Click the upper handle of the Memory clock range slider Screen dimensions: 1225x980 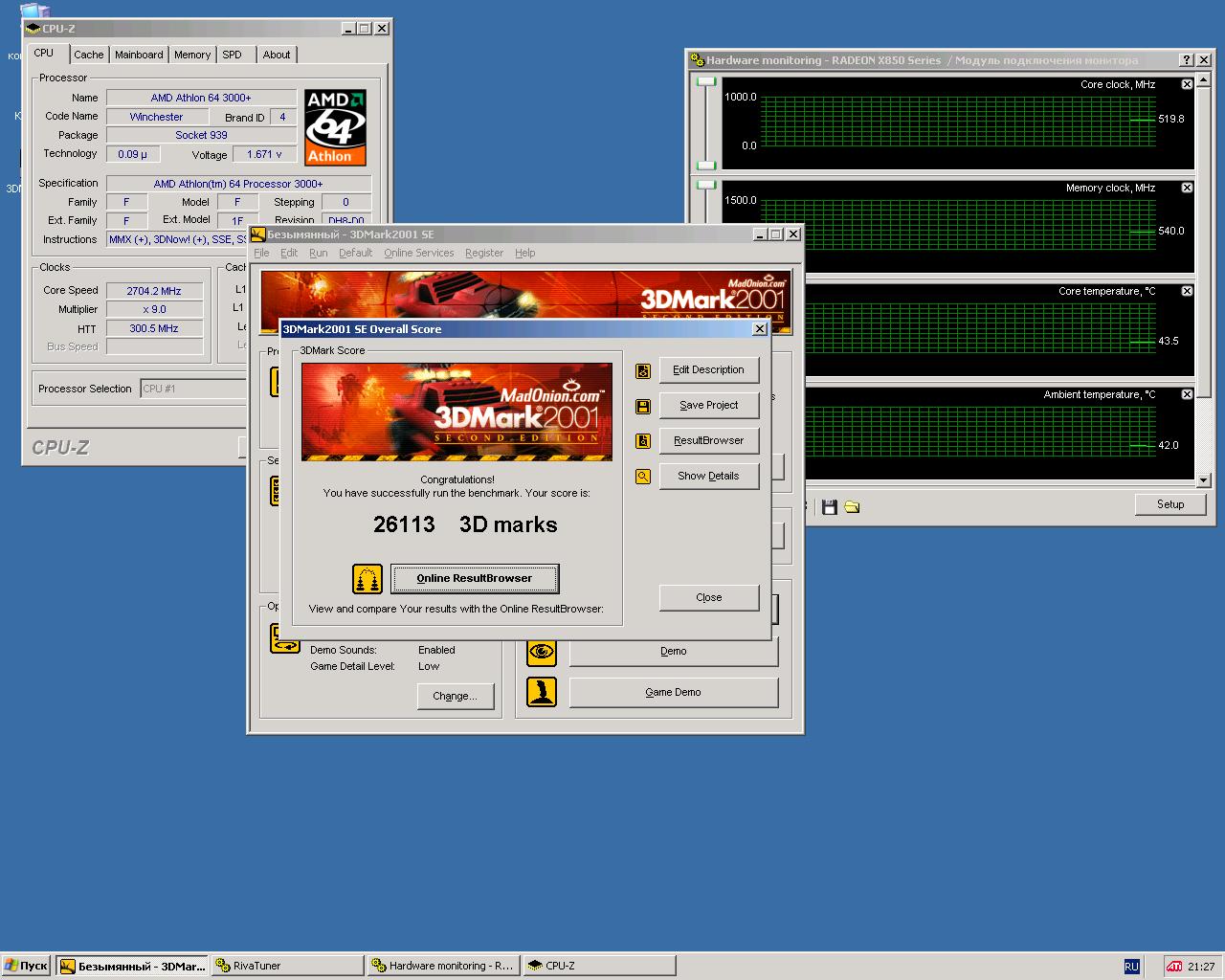[706, 186]
